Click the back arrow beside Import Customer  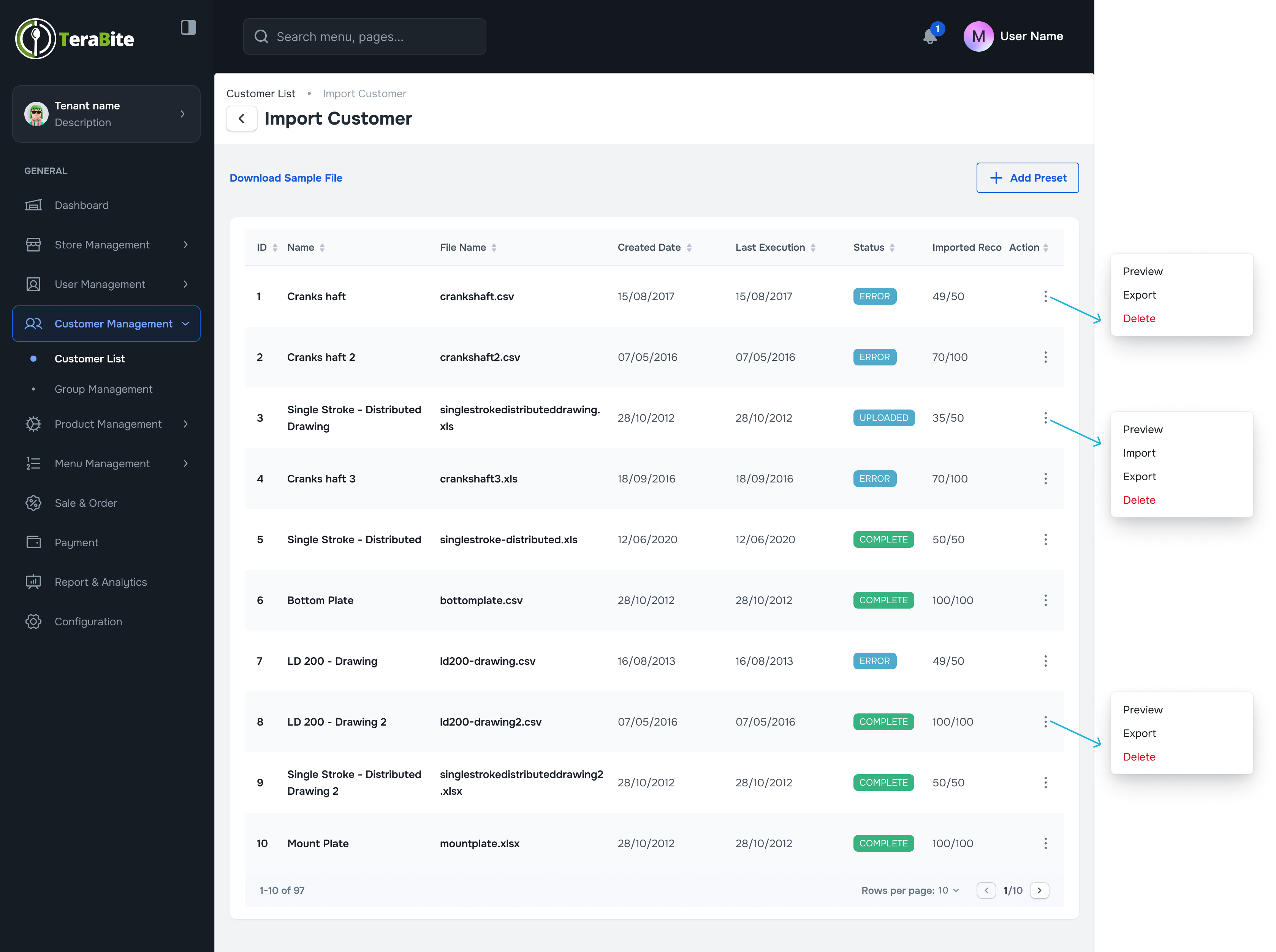[x=242, y=119]
